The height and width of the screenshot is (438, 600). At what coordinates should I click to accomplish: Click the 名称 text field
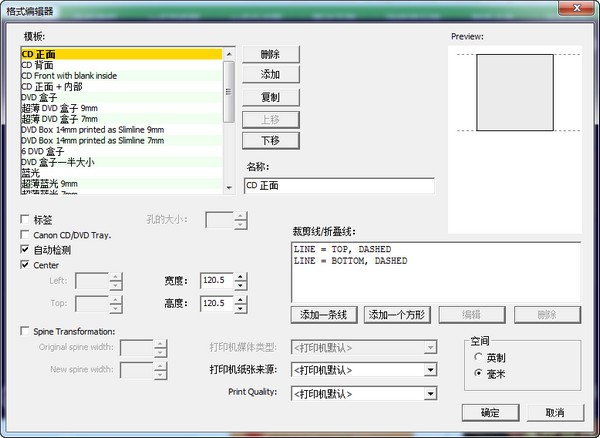(339, 186)
